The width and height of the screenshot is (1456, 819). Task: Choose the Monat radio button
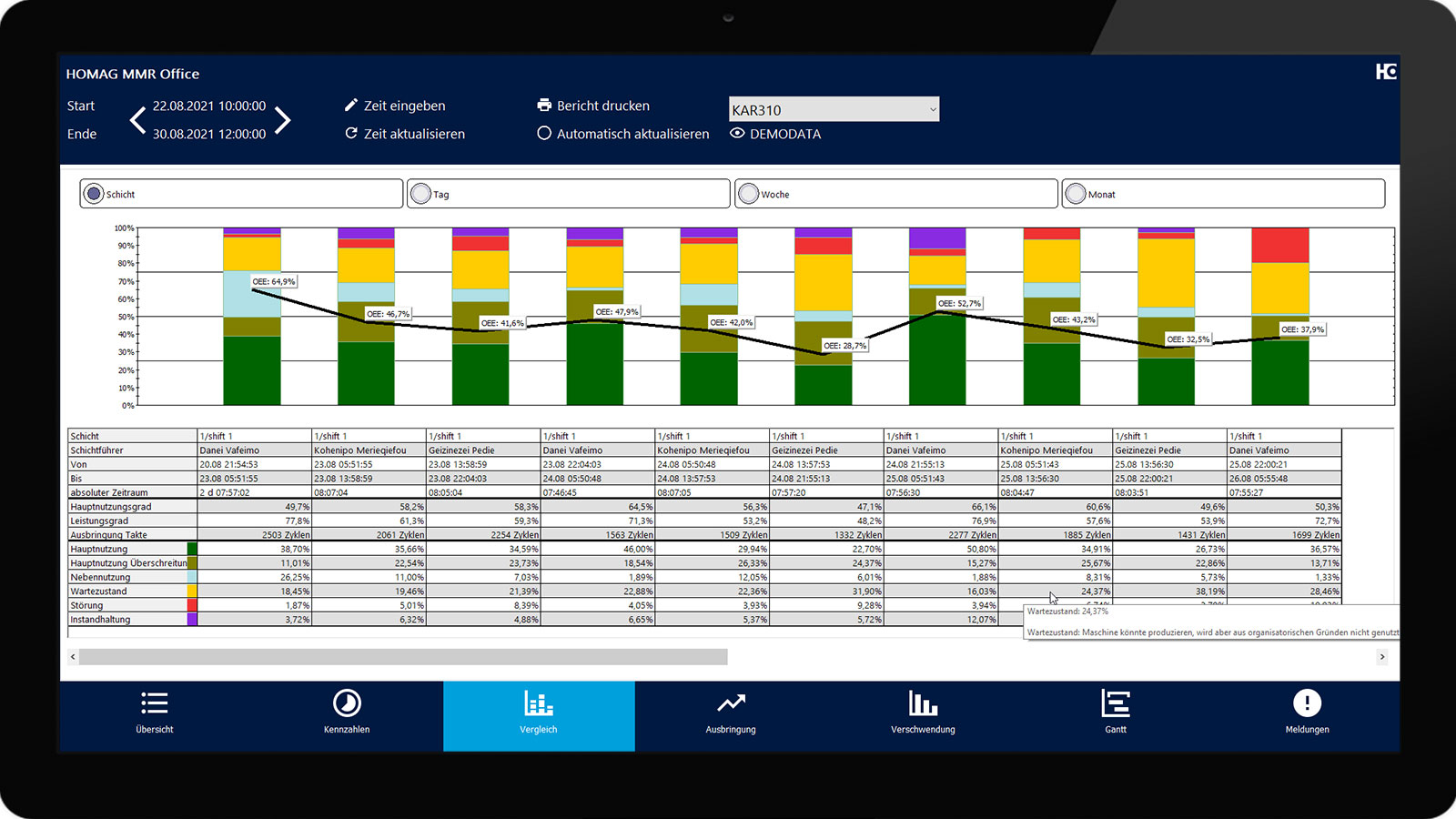(1076, 194)
